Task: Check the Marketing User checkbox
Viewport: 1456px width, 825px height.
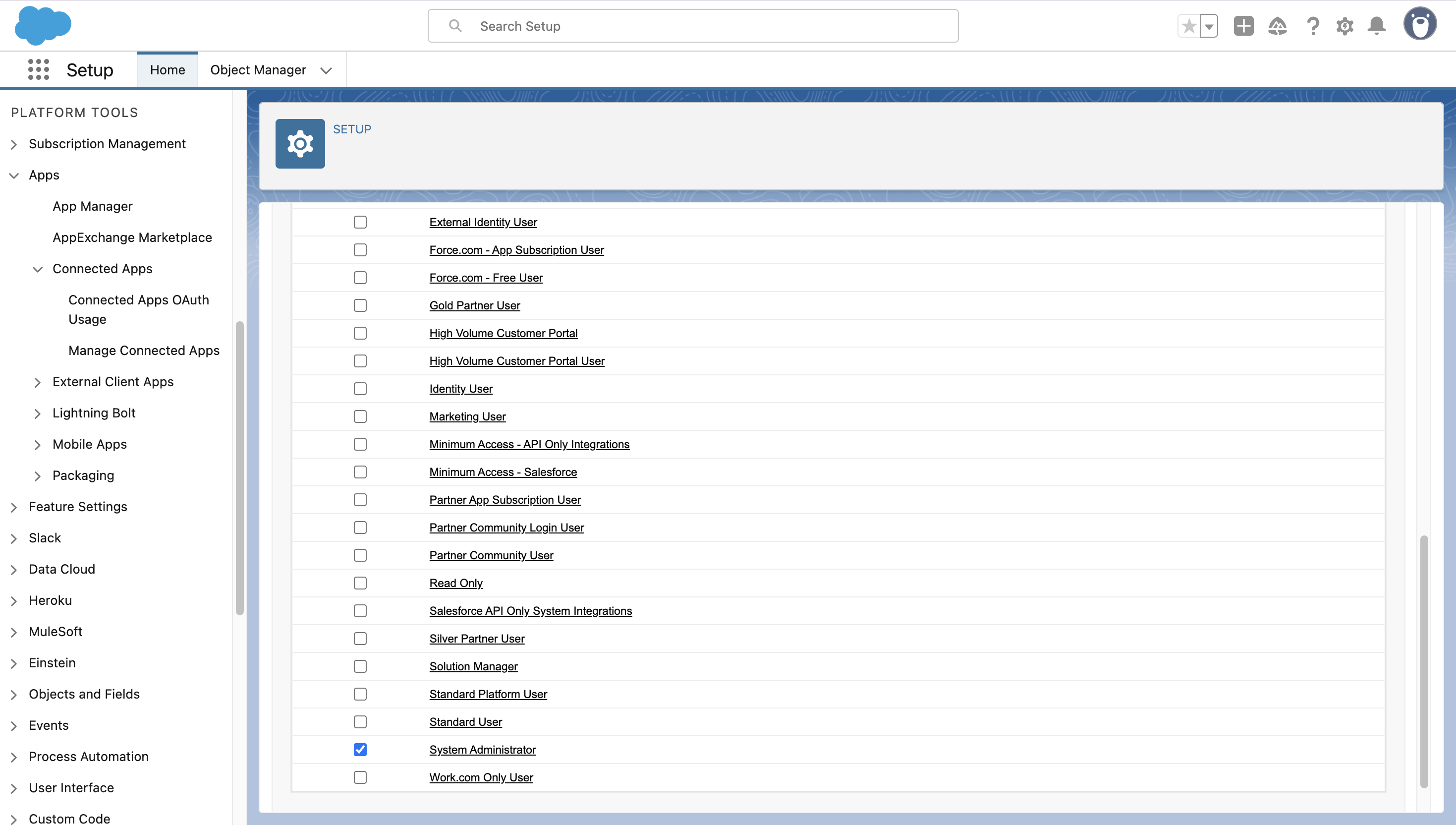Action: point(360,416)
